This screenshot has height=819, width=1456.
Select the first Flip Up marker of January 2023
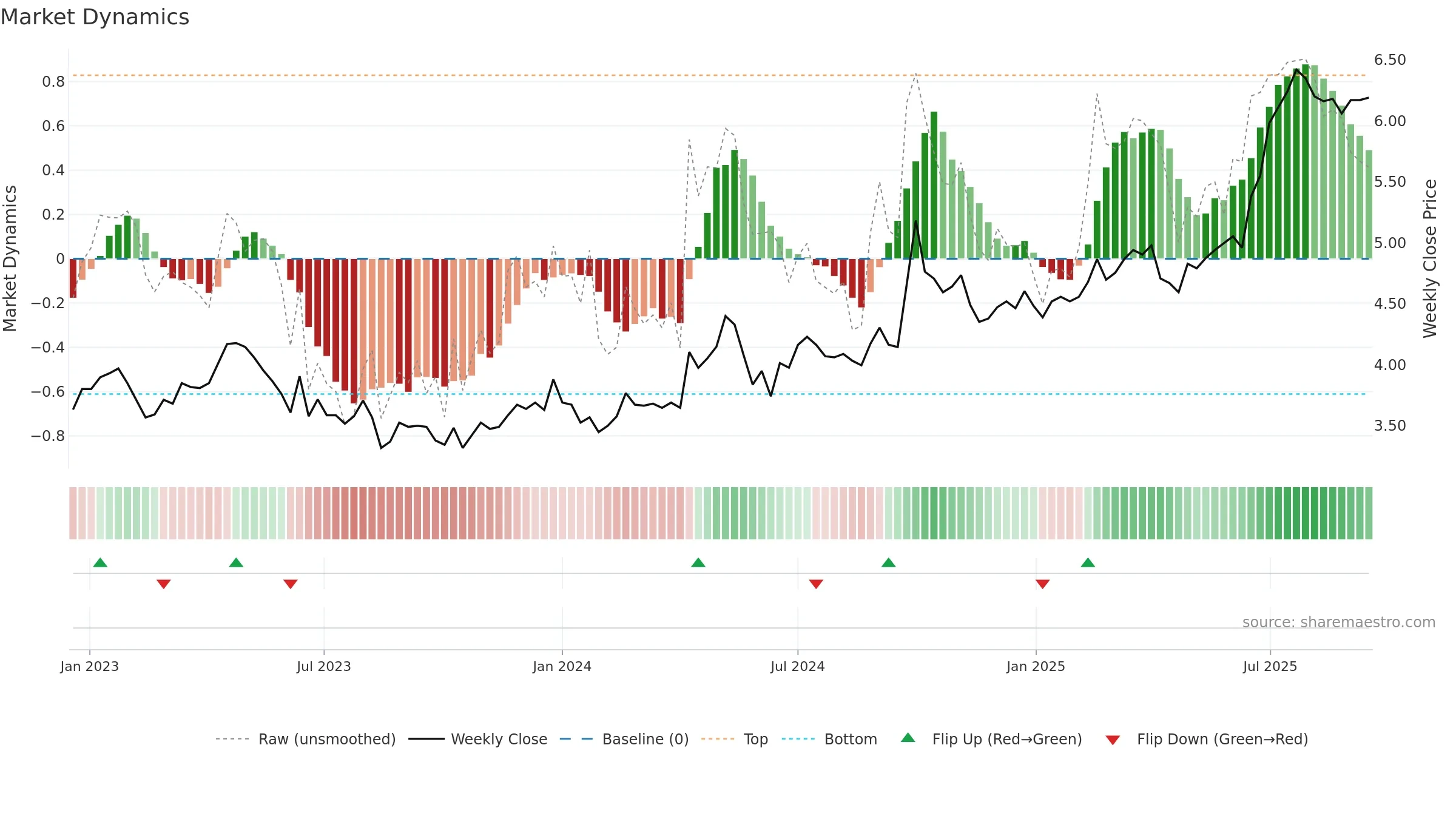coord(100,562)
